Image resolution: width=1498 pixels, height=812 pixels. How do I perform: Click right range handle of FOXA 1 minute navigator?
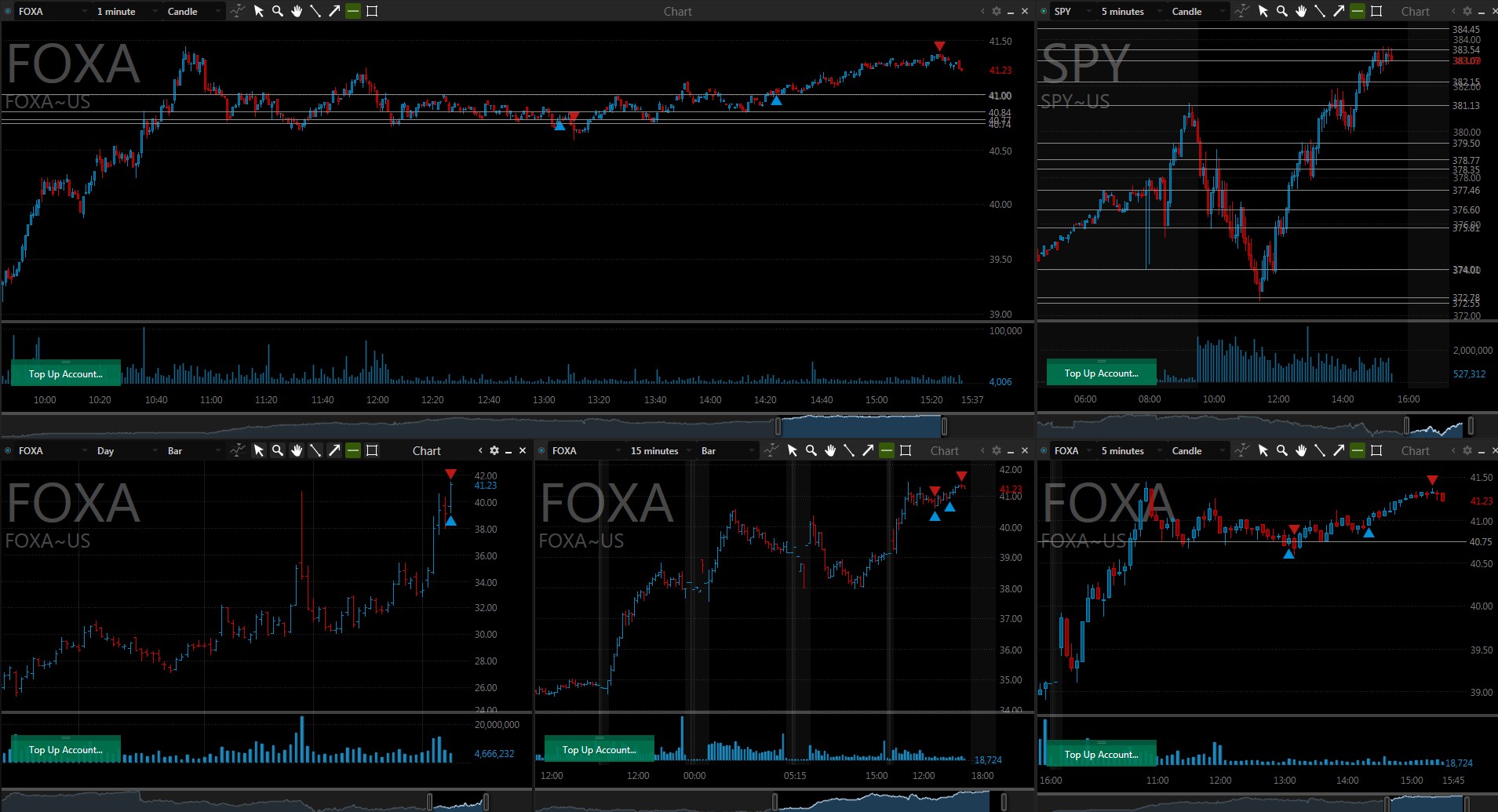tap(944, 426)
